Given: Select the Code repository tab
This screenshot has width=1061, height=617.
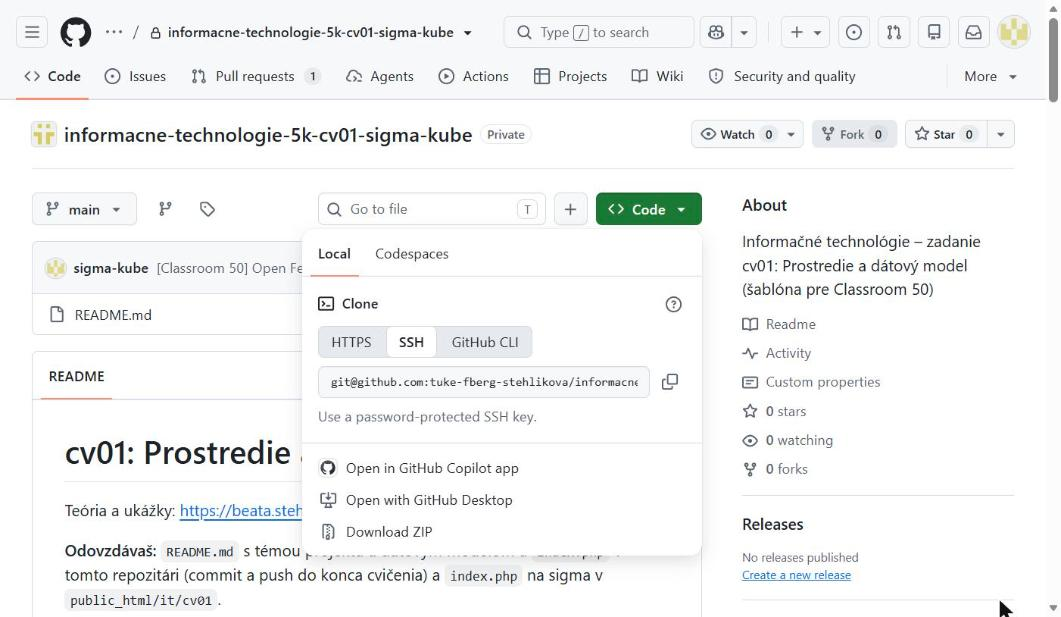Looking at the screenshot, I should pos(53,76).
